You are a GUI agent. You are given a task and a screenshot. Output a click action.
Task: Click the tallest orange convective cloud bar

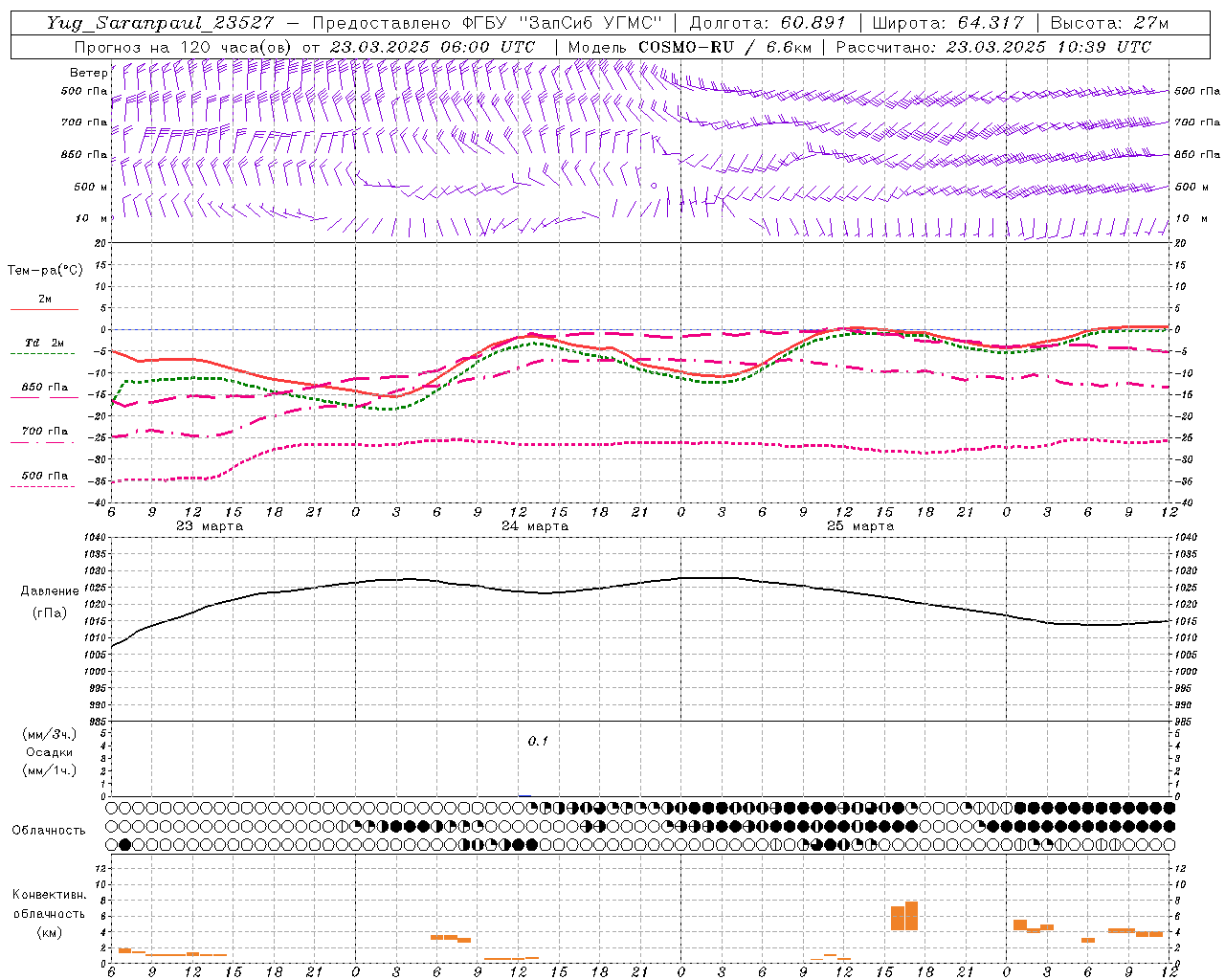coord(911,916)
